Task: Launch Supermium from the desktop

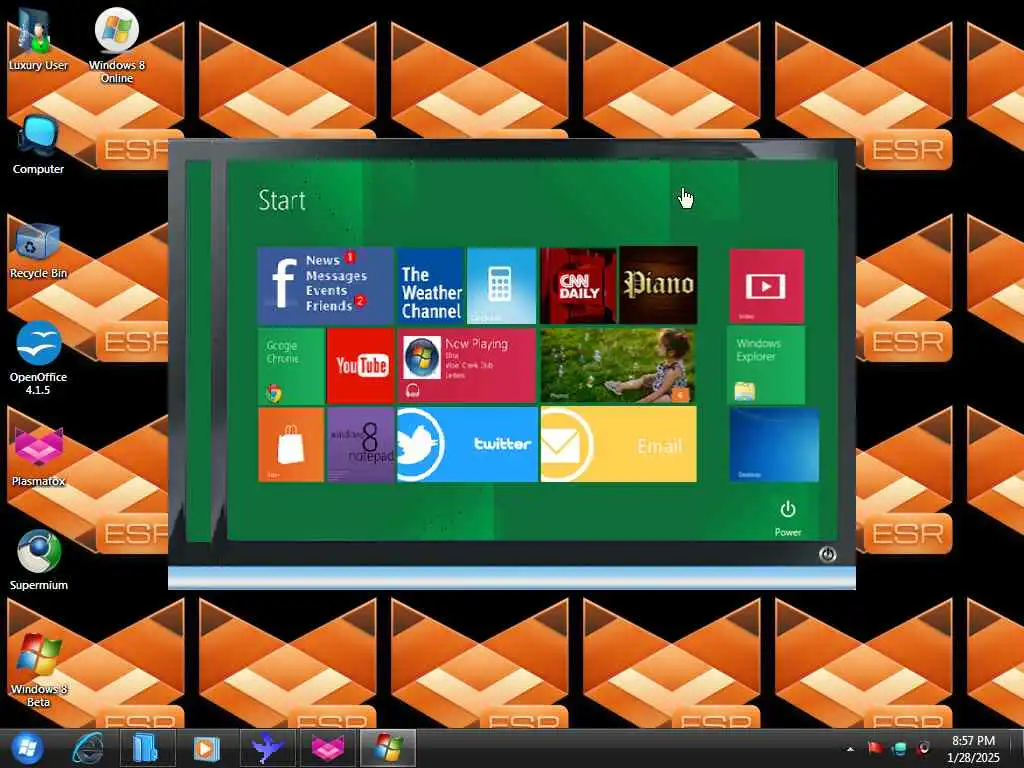Action: pos(38,560)
